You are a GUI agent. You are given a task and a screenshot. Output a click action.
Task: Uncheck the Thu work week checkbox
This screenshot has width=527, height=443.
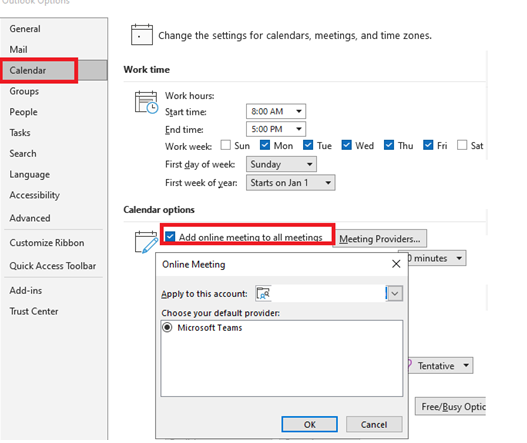tap(389, 145)
